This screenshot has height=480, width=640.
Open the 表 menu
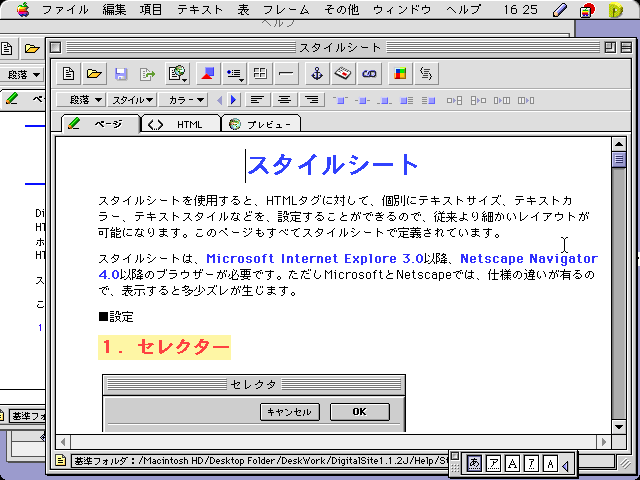click(243, 9)
